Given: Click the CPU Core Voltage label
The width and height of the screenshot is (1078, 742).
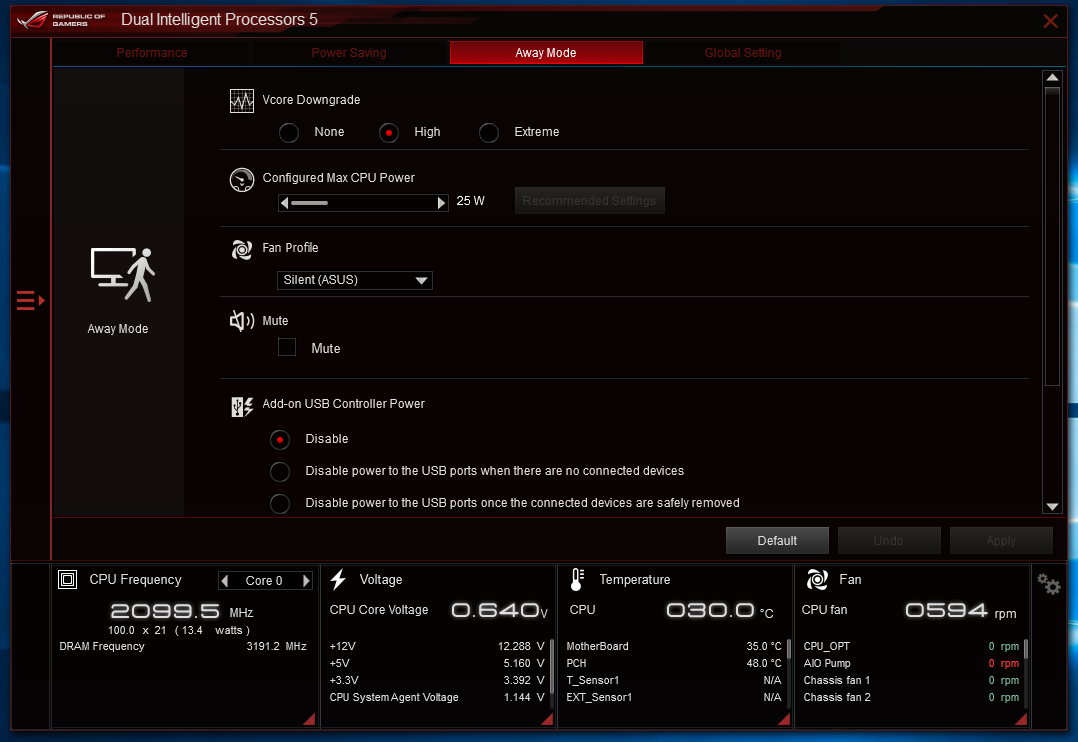Looking at the screenshot, I should [379, 610].
